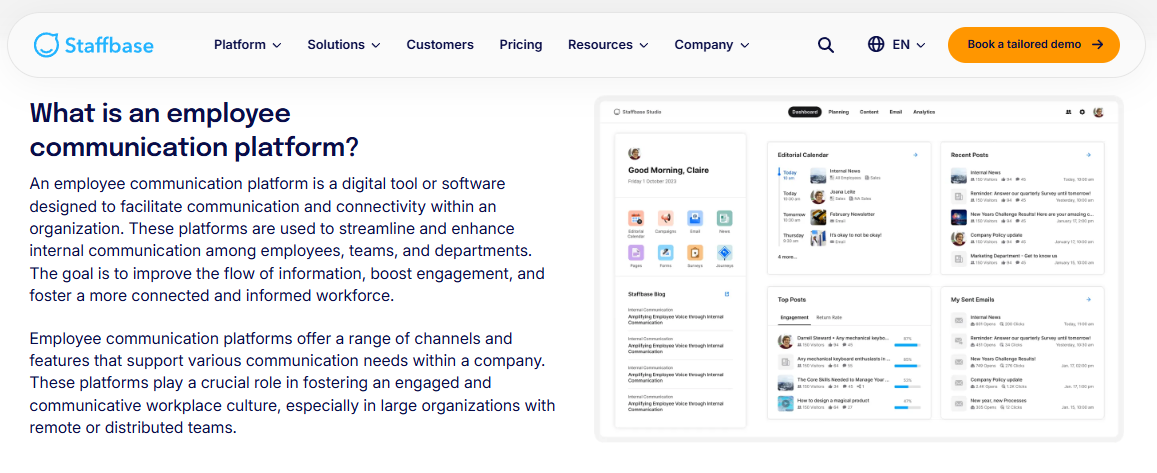Switch to the Content tab
The width and height of the screenshot is (1157, 473).
(868, 112)
